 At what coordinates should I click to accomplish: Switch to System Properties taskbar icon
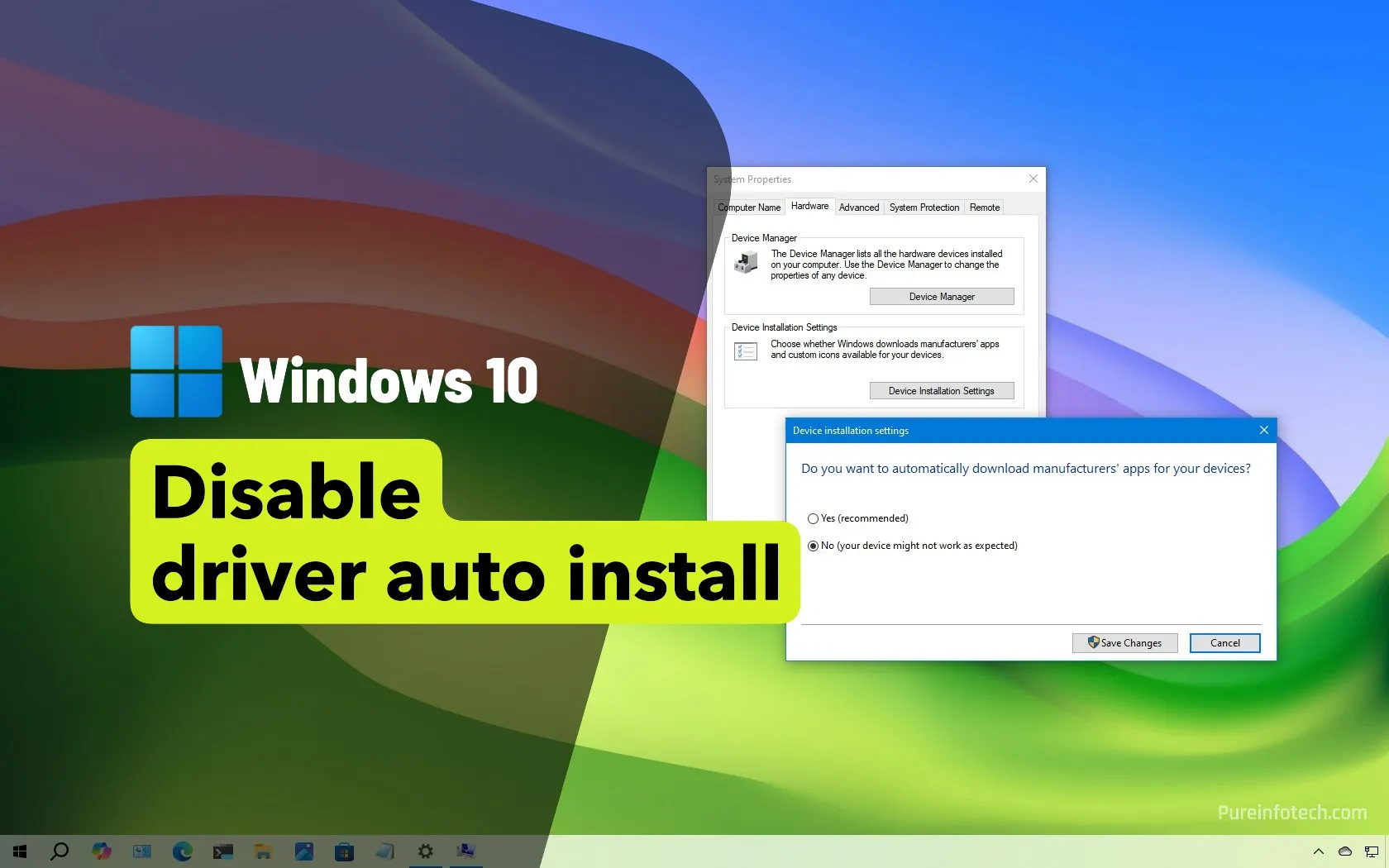(466, 851)
